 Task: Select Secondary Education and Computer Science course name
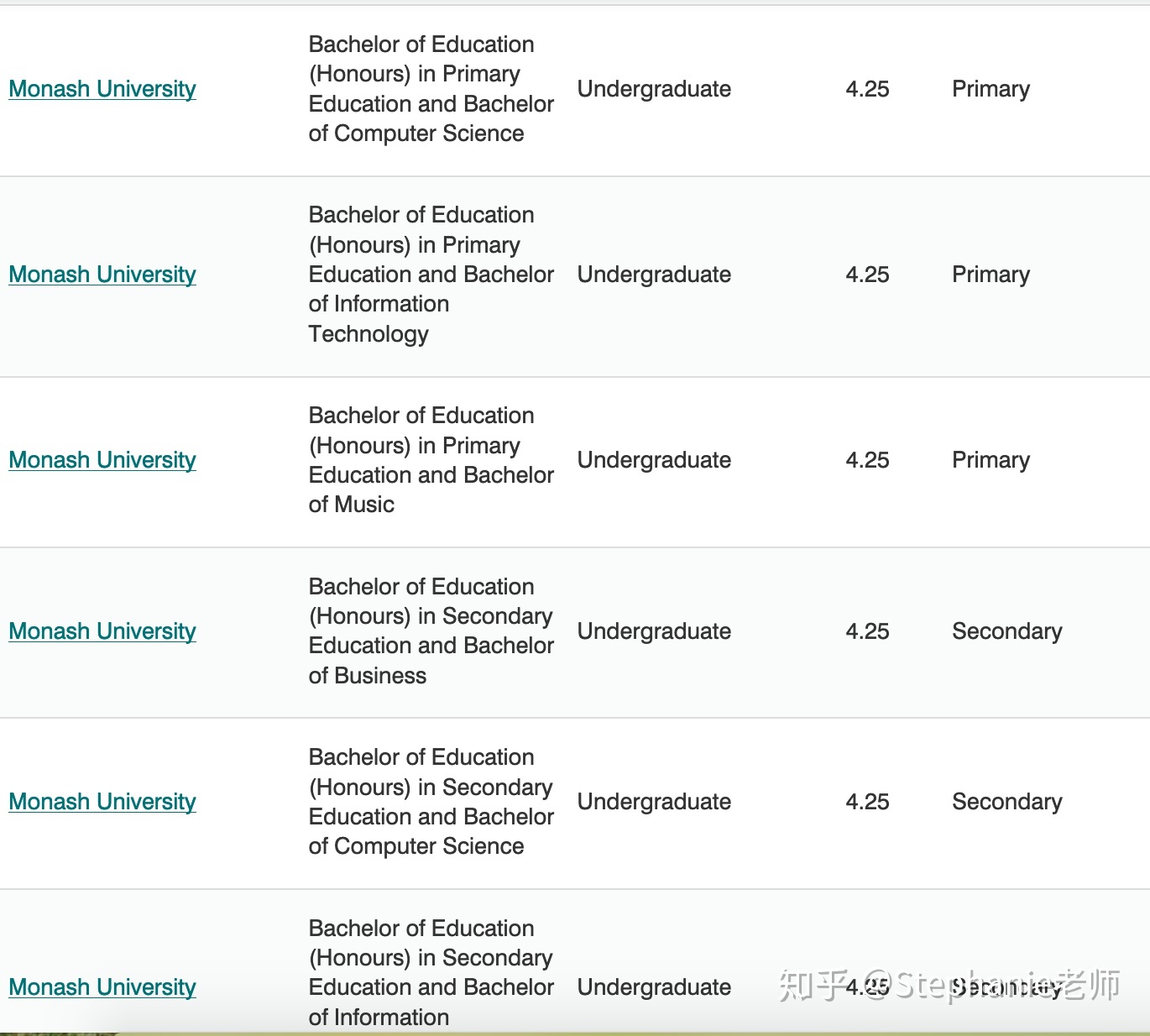pos(431,802)
